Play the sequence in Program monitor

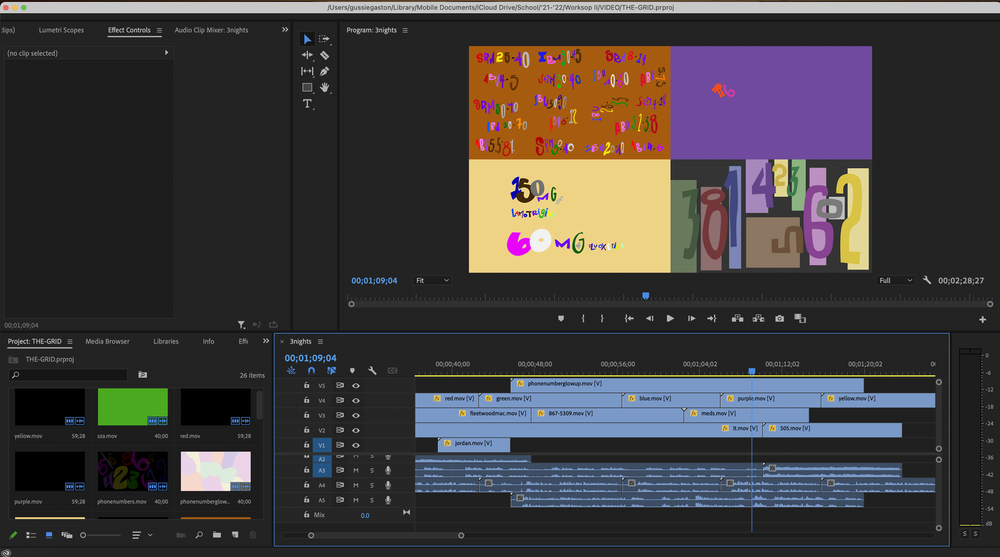pos(669,318)
